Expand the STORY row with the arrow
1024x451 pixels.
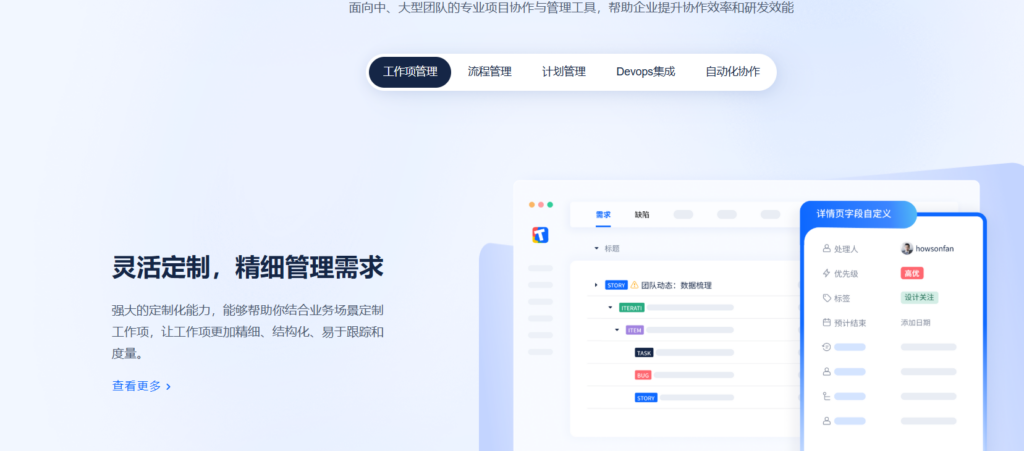point(596,285)
